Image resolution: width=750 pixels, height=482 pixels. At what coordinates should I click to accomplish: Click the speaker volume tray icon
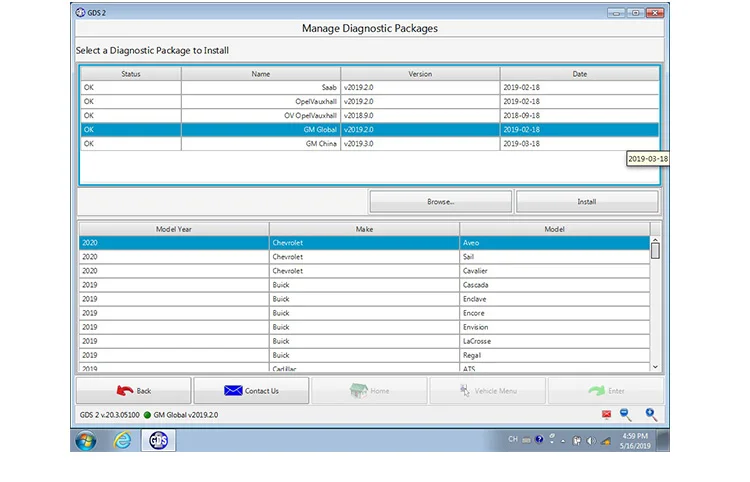pos(591,441)
